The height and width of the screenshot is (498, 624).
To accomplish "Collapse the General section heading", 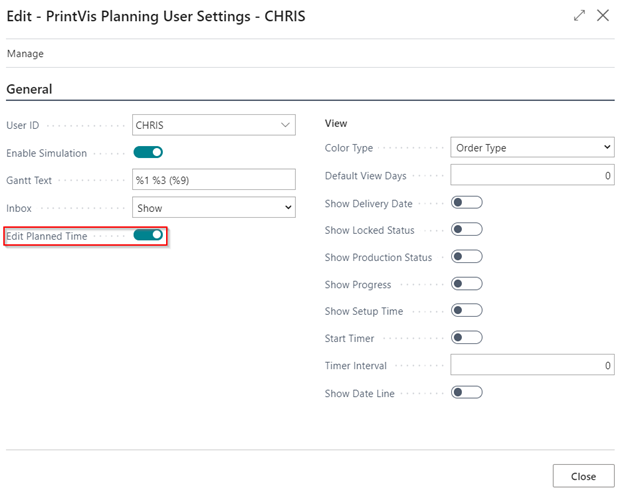I will pyautogui.click(x=29, y=89).
